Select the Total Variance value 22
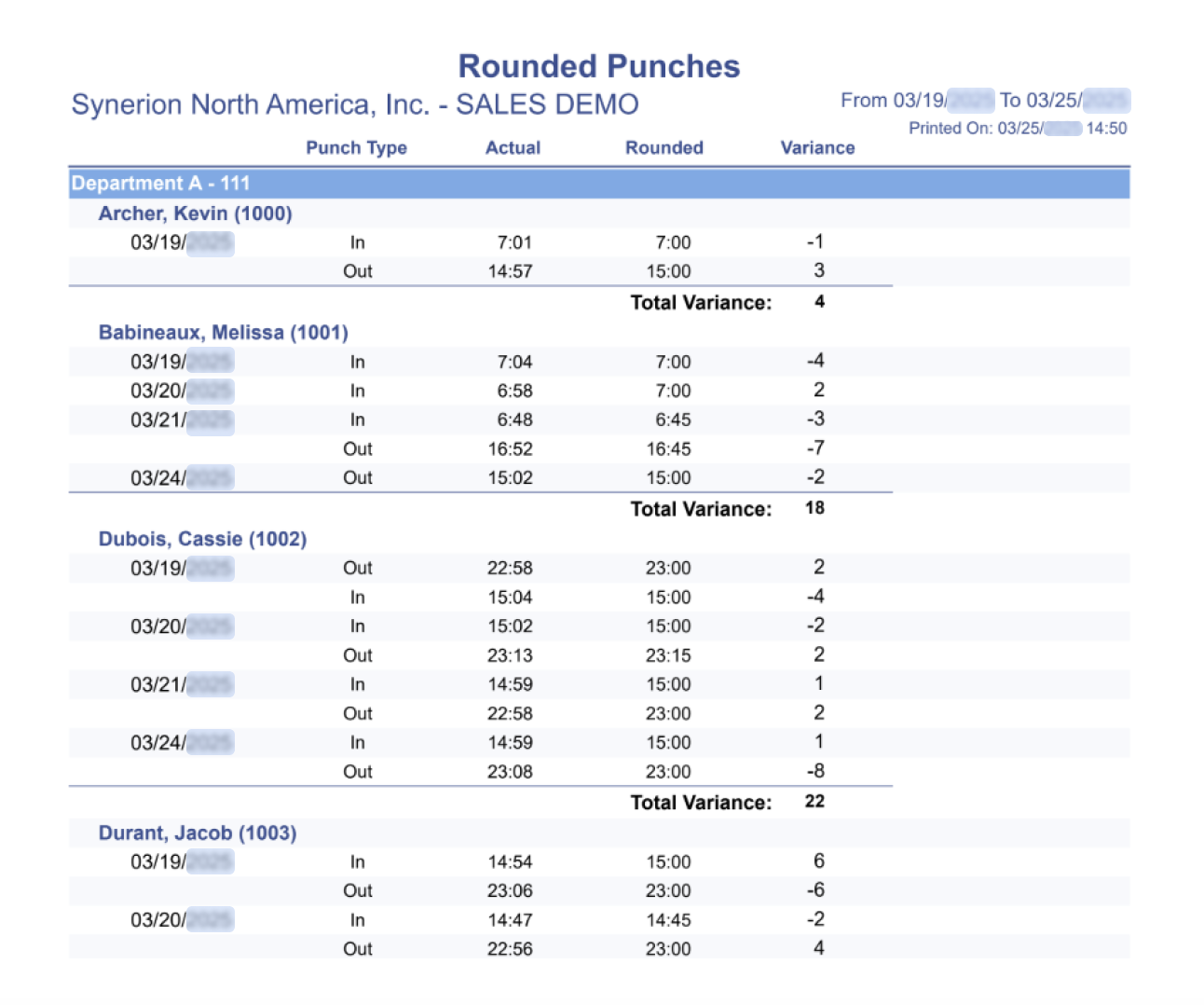The height and width of the screenshot is (1005, 1204). 814,802
